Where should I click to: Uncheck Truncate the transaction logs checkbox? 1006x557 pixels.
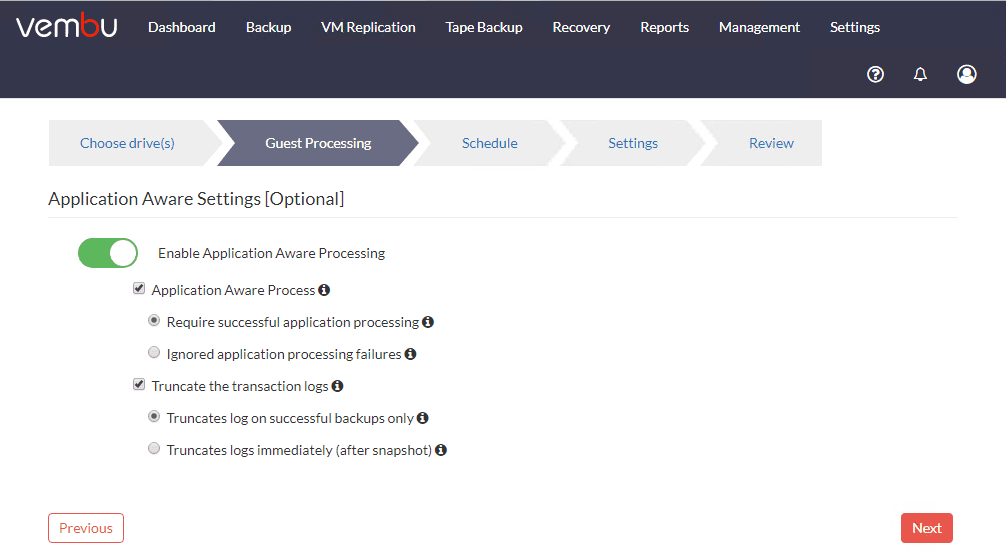pyautogui.click(x=139, y=385)
